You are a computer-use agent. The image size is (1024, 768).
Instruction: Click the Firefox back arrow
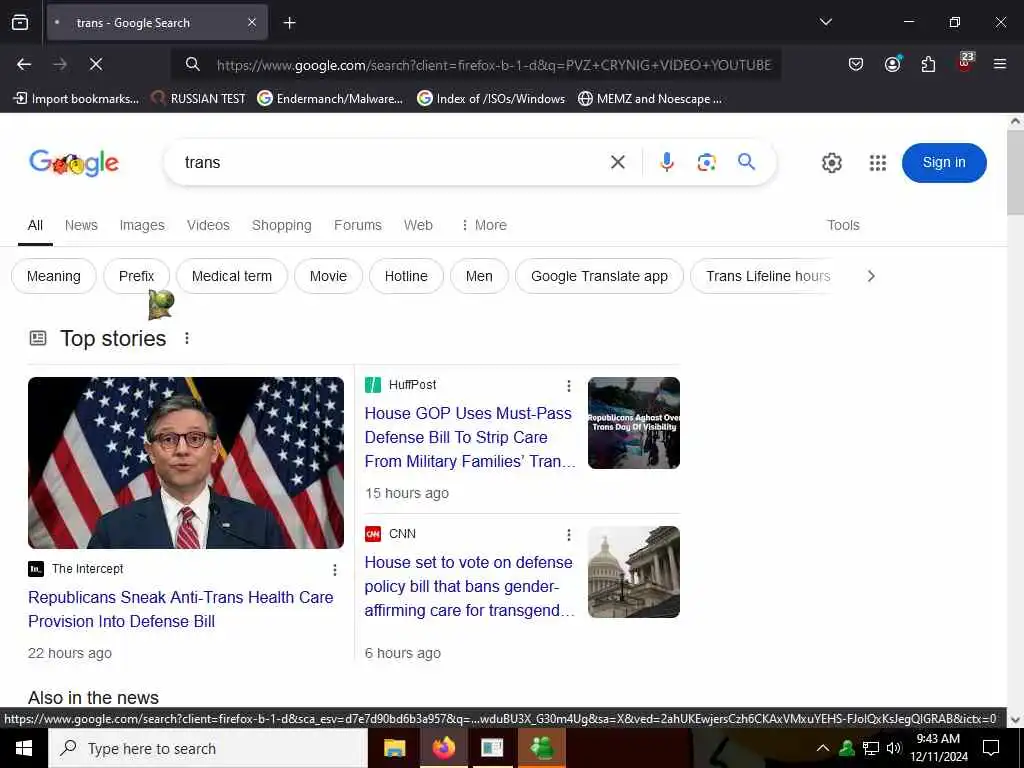coord(24,64)
